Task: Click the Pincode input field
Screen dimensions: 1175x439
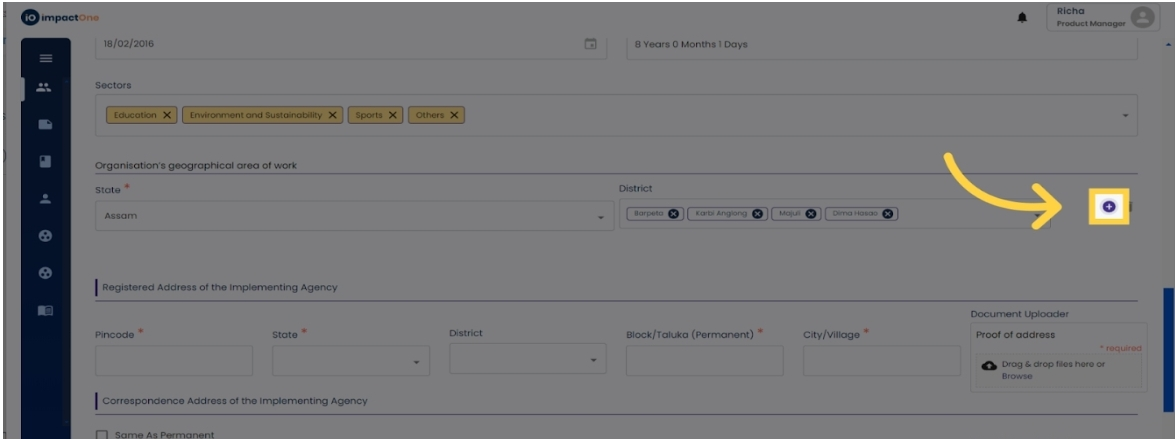Action: point(174,360)
